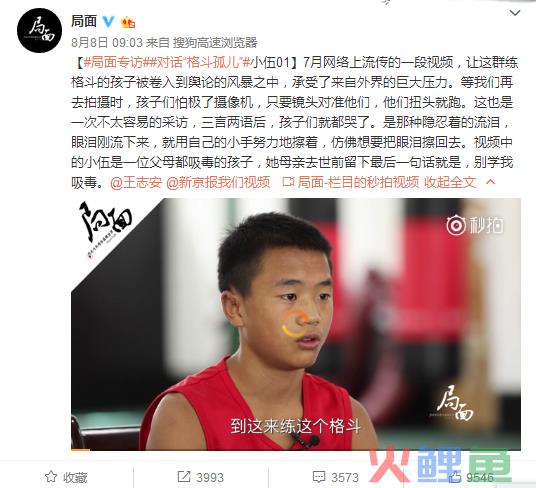Click the crown membership badge icon
Image resolution: width=536 pixels, height=488 pixels.
pos(128,22)
